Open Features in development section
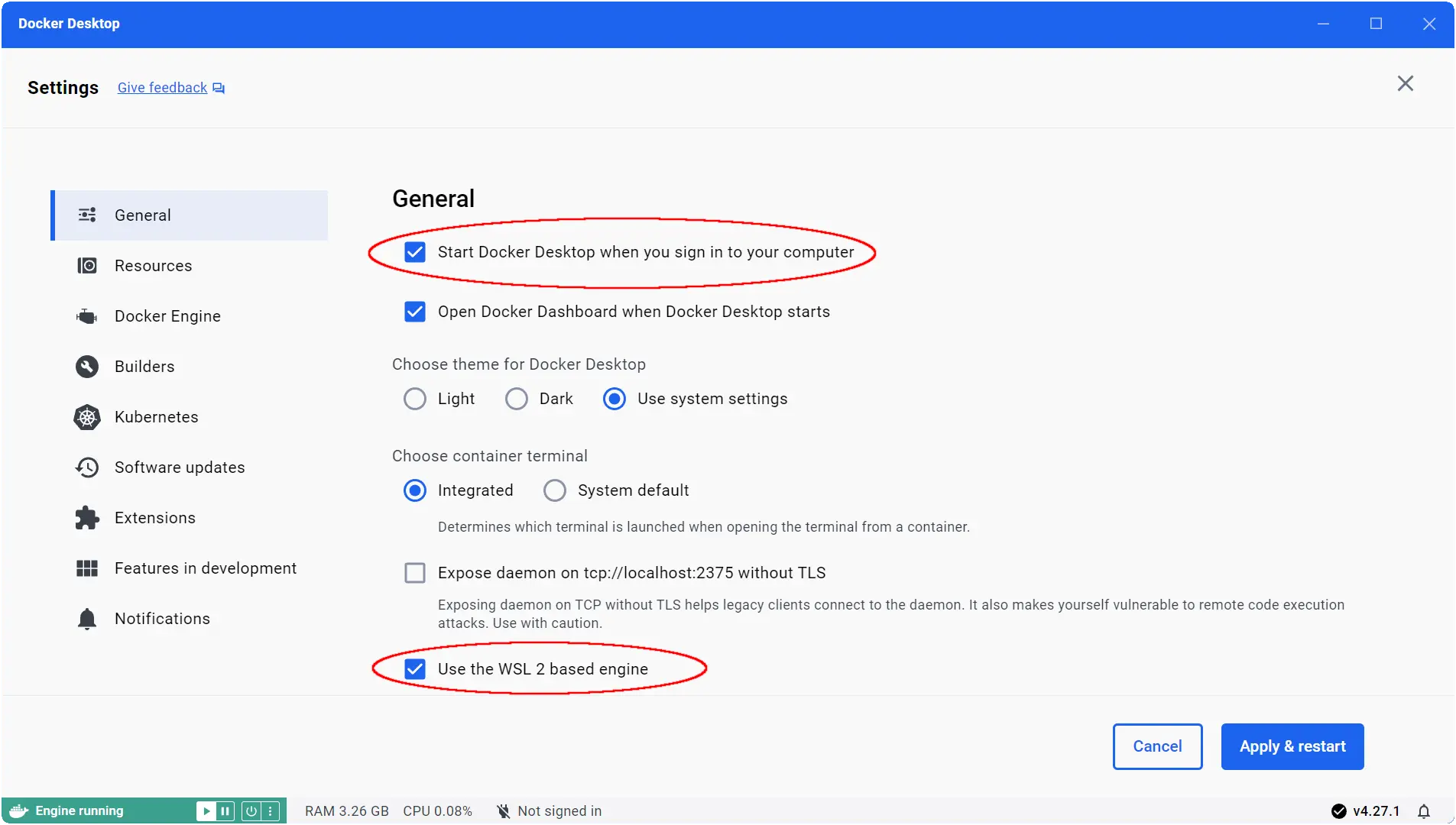Viewport: 1456px width, 825px height. pyautogui.click(x=190, y=568)
